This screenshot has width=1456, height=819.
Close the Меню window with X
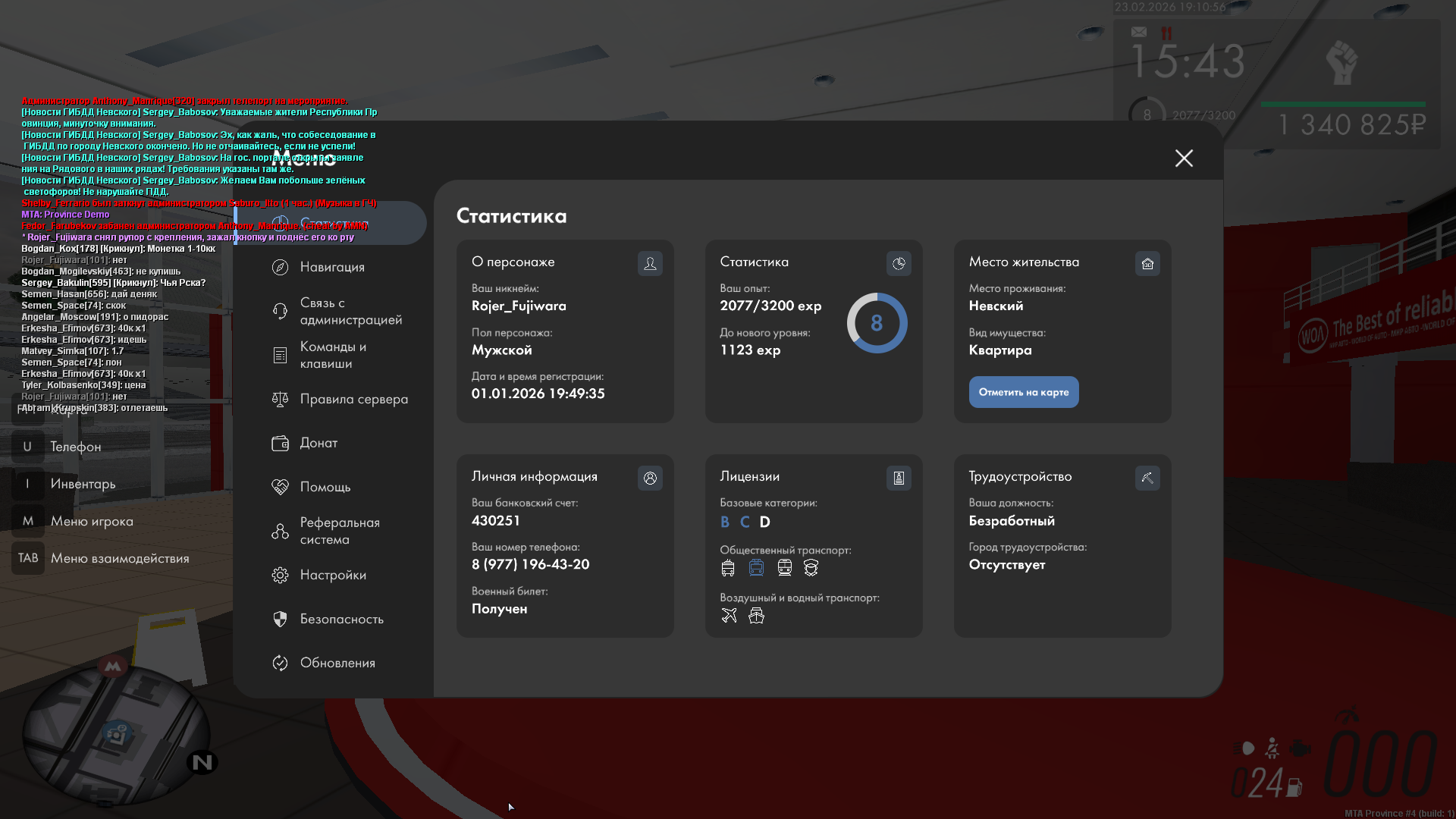pos(1184,158)
